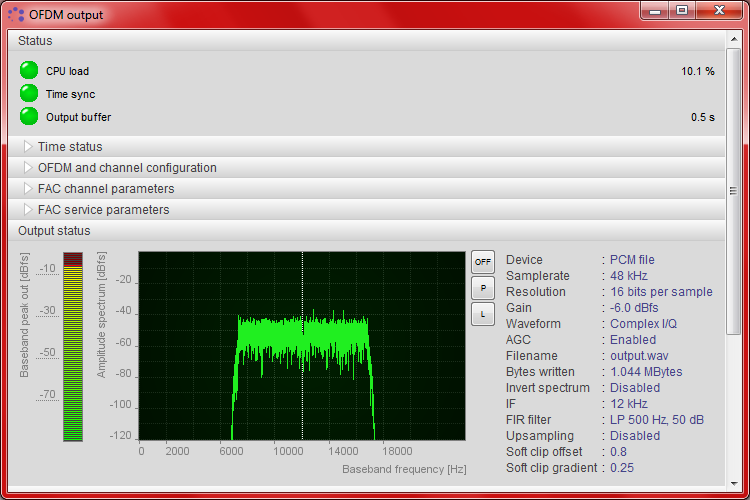
Task: Click the AGC value Enabled
Action: tap(633, 340)
